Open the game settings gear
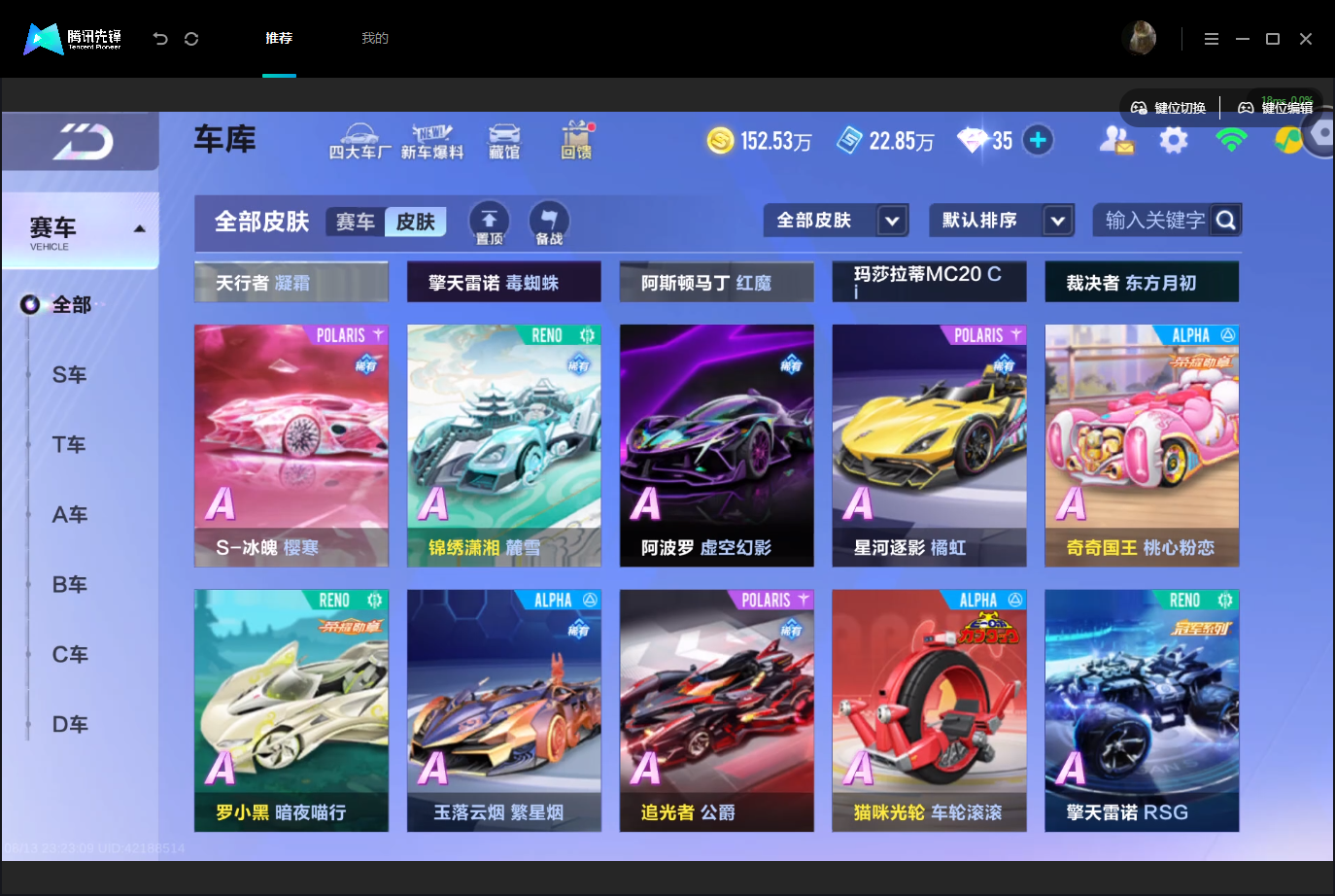 pos(1174,140)
